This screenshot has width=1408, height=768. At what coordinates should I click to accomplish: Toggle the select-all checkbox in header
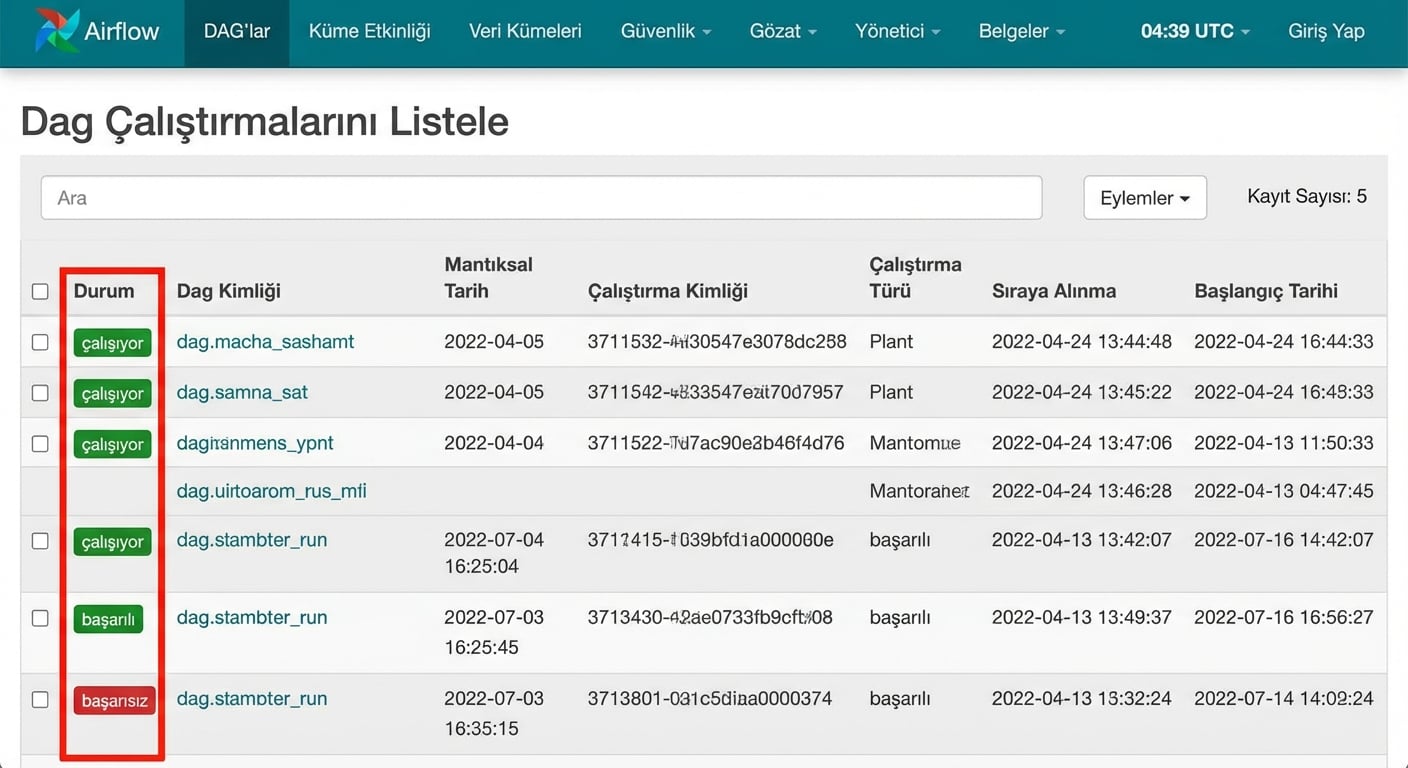click(40, 292)
